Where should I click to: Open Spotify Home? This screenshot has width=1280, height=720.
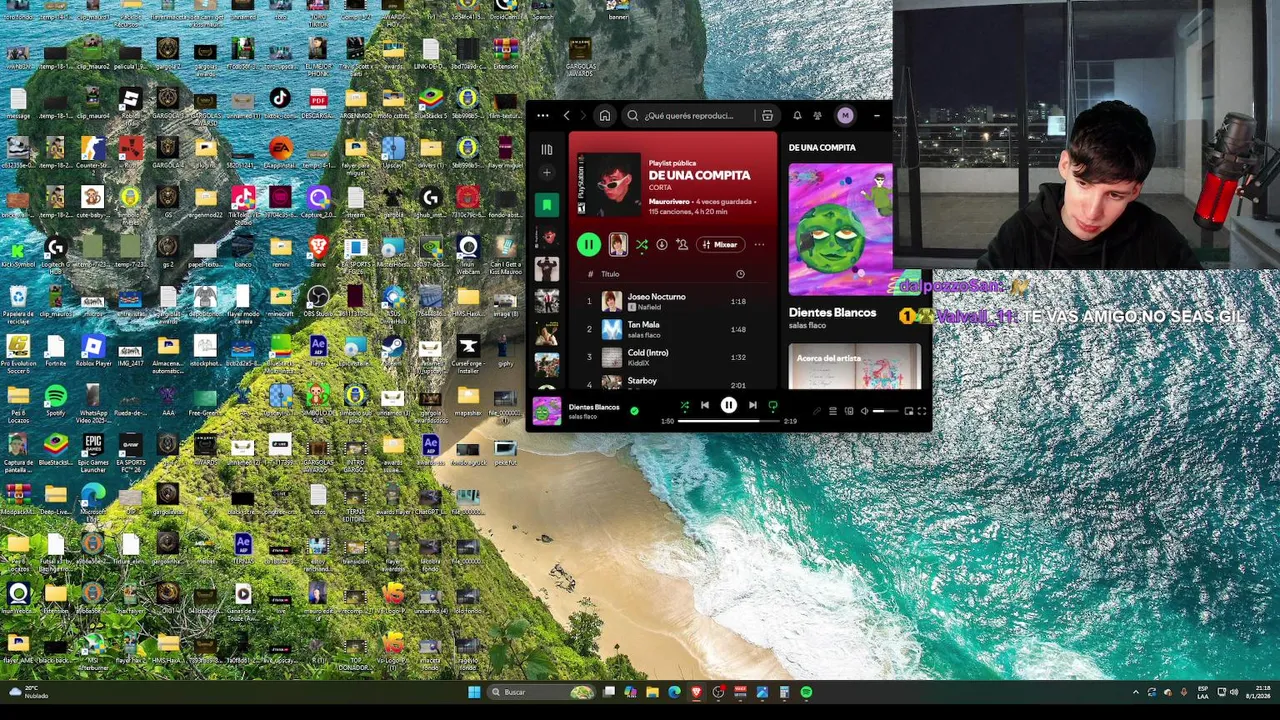605,116
